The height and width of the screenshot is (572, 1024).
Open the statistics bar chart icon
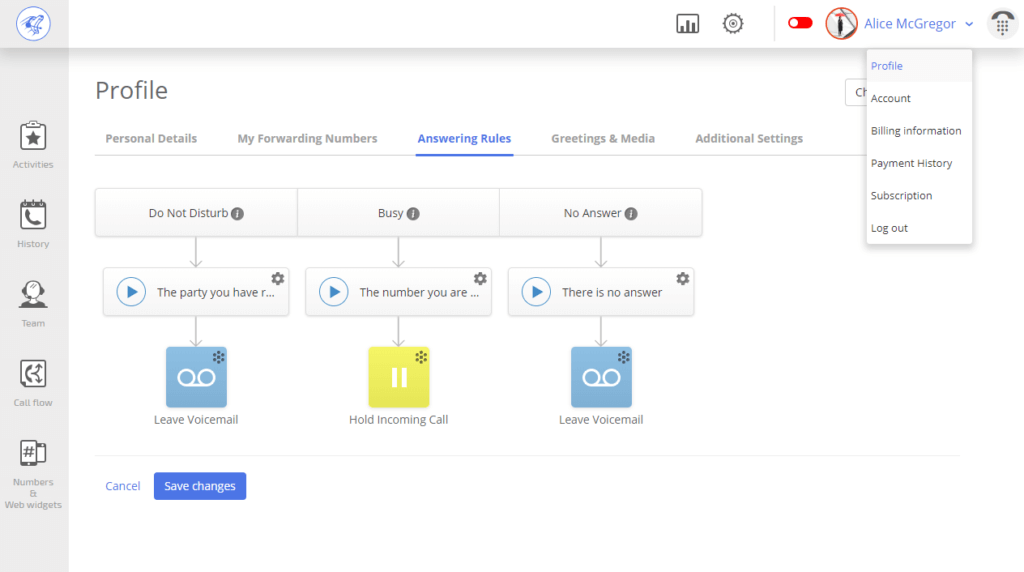point(687,24)
